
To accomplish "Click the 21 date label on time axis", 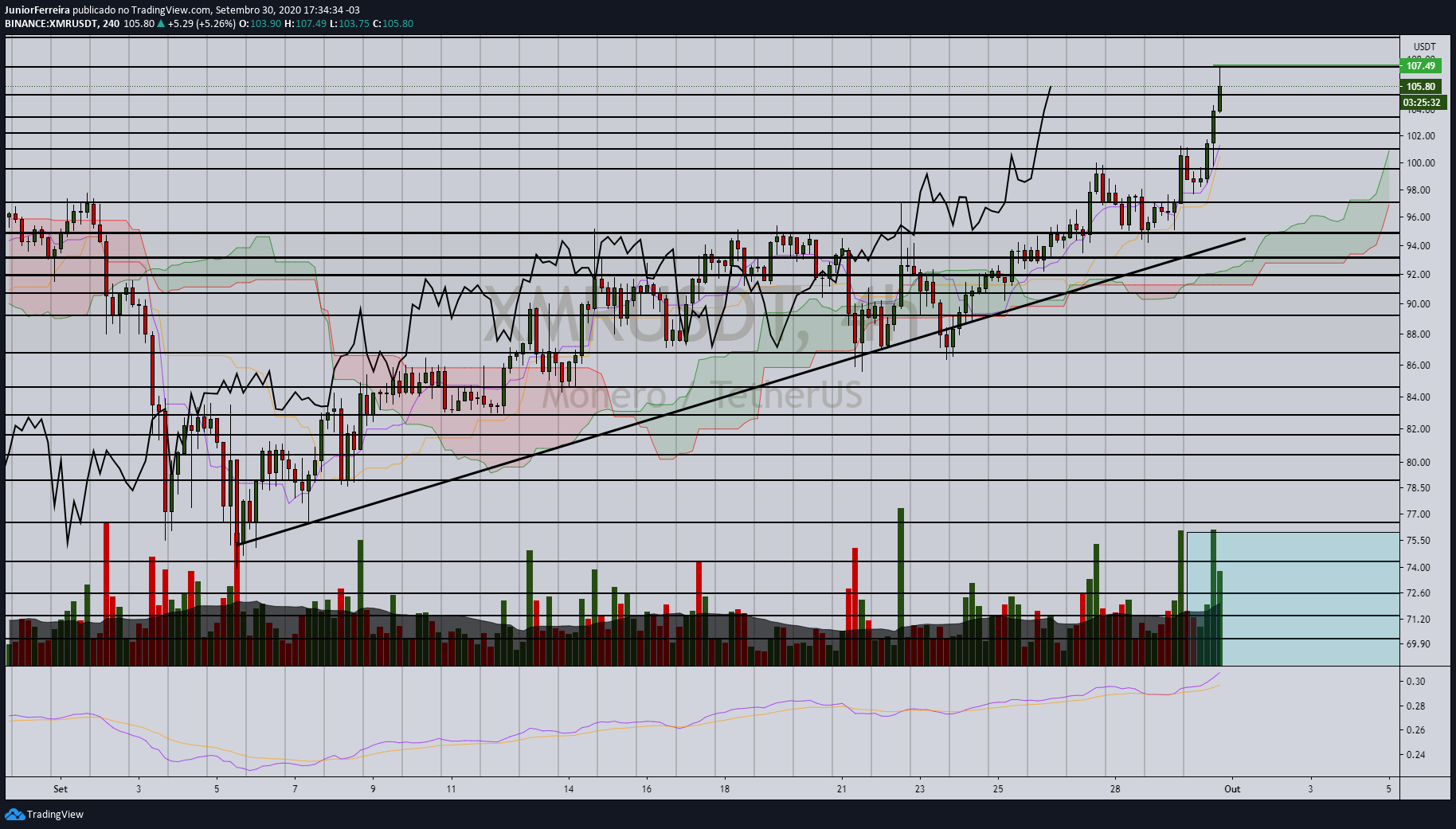I will tap(842, 789).
